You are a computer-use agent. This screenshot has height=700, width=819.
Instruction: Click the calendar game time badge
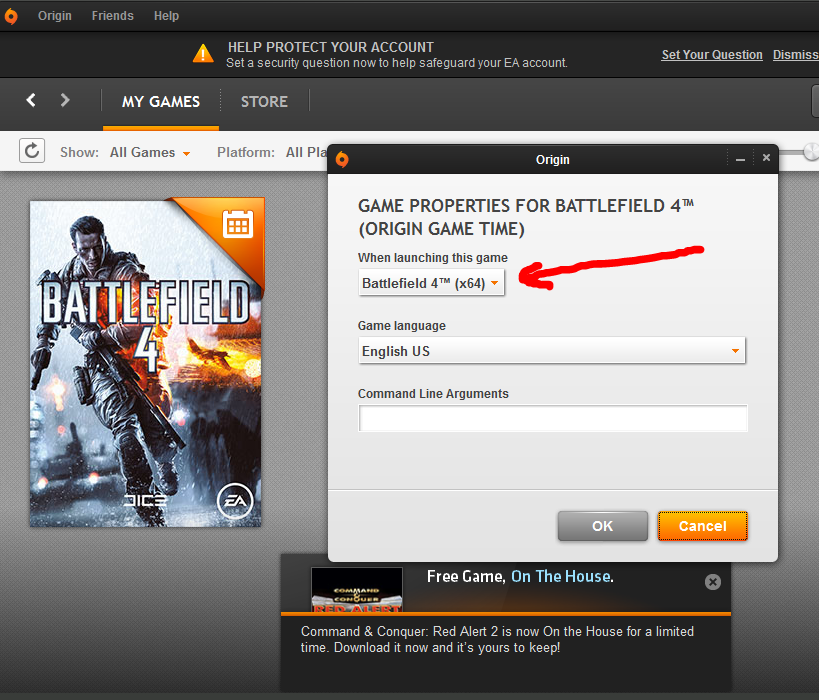pos(238,224)
